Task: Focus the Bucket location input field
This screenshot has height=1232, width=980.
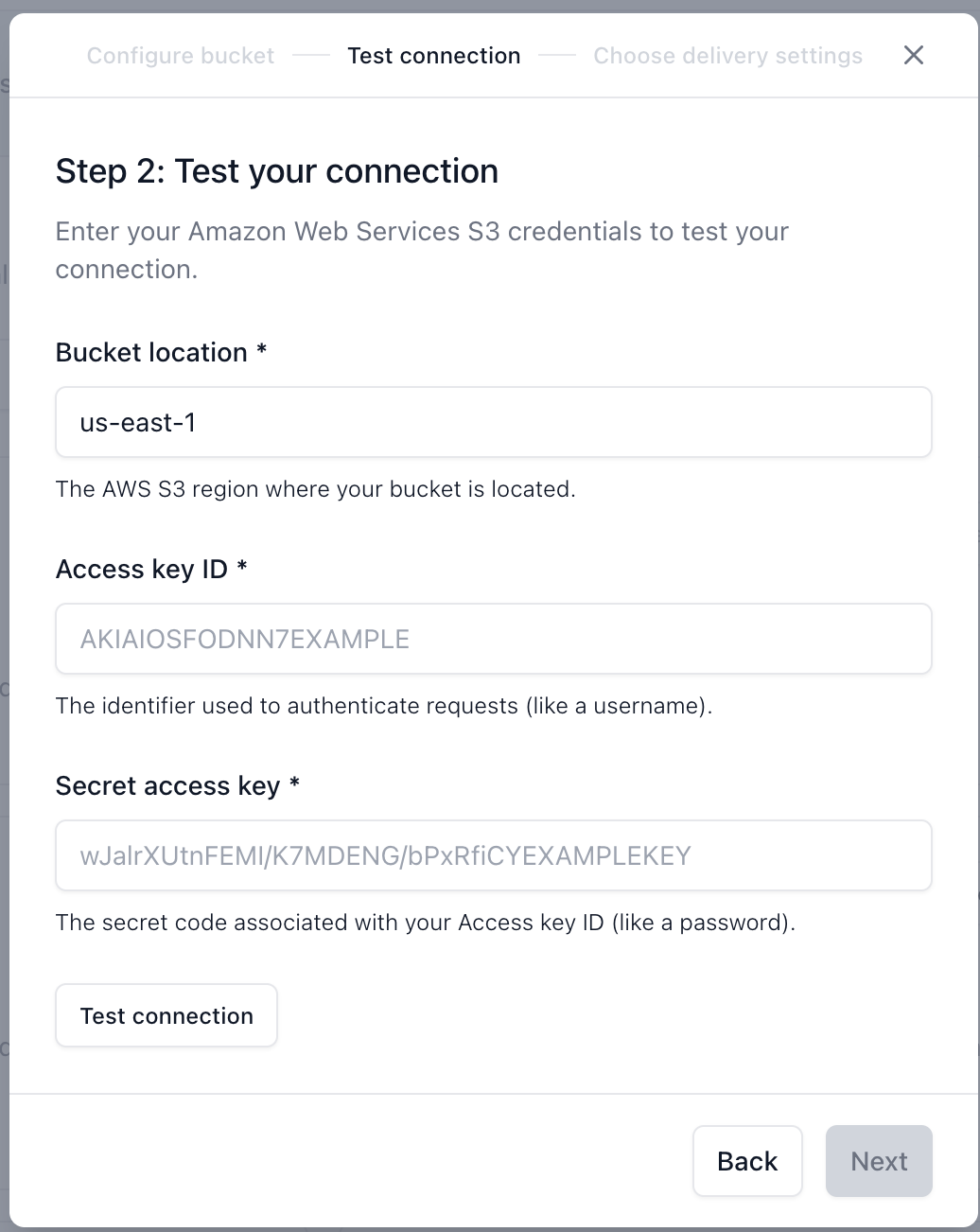Action: point(493,422)
